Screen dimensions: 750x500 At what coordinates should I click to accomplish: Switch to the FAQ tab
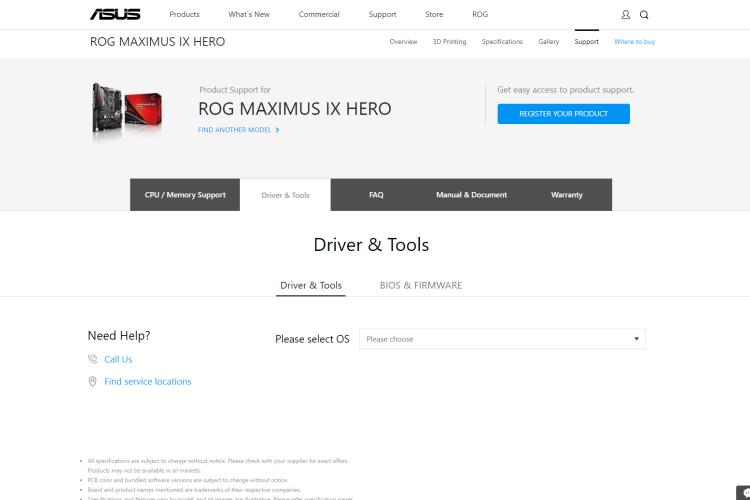[x=376, y=195]
